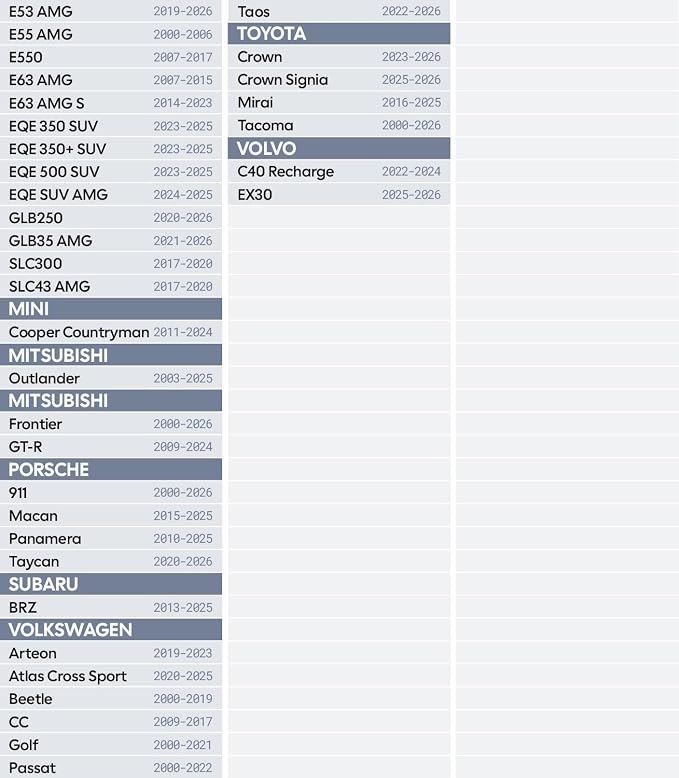679x778 pixels.
Task: Select the Crown Signia row
Action: (339, 79)
